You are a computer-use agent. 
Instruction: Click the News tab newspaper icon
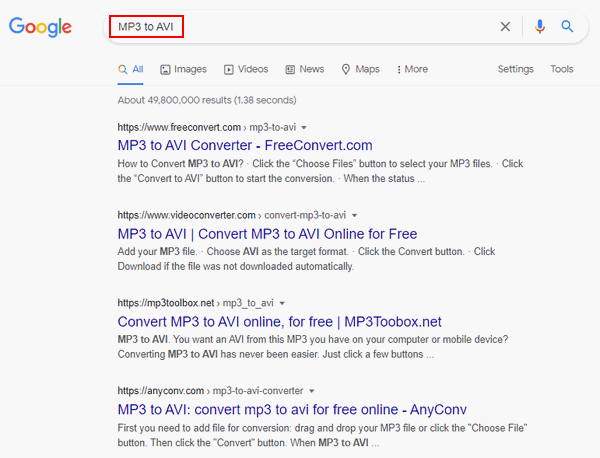coord(290,70)
